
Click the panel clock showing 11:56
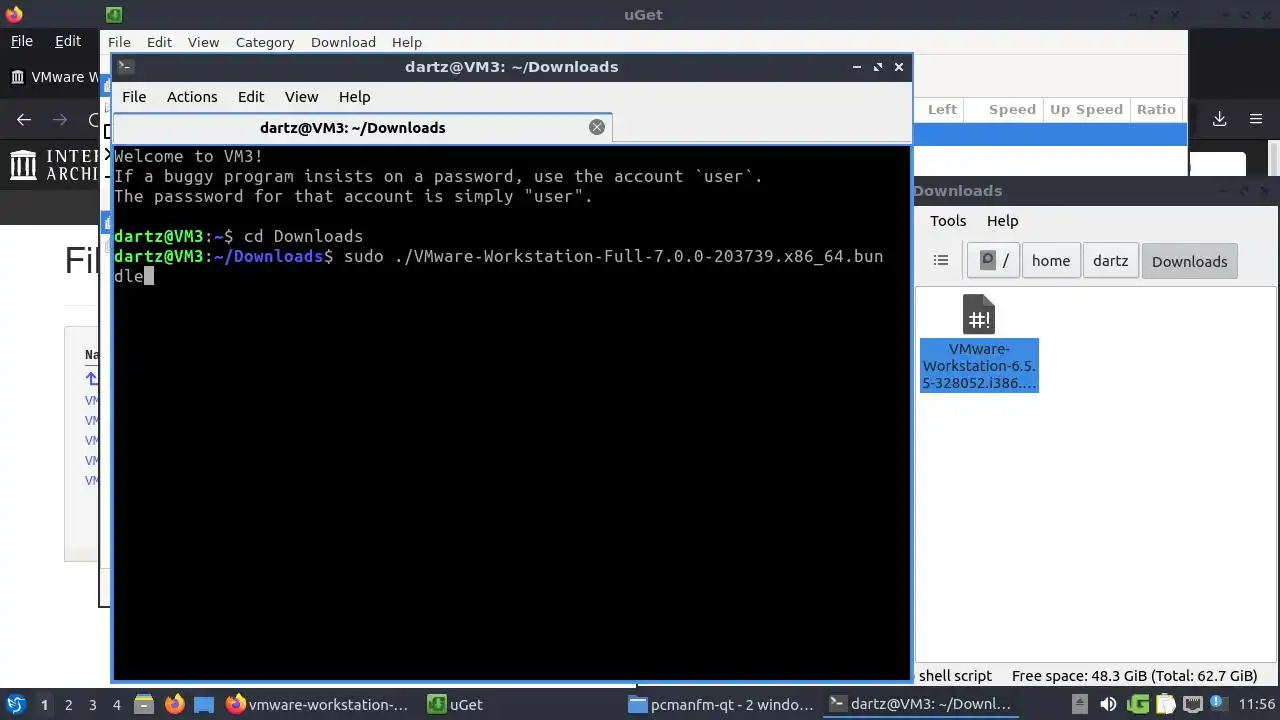1256,704
